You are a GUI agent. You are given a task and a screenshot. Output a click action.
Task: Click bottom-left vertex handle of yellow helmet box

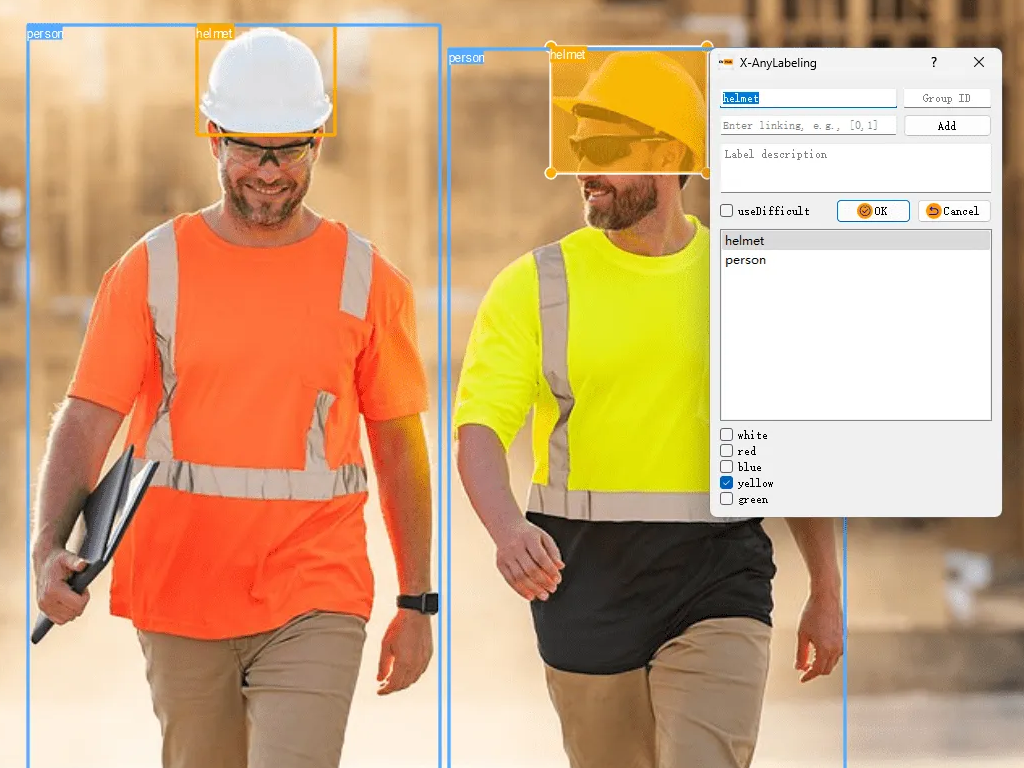(x=551, y=174)
